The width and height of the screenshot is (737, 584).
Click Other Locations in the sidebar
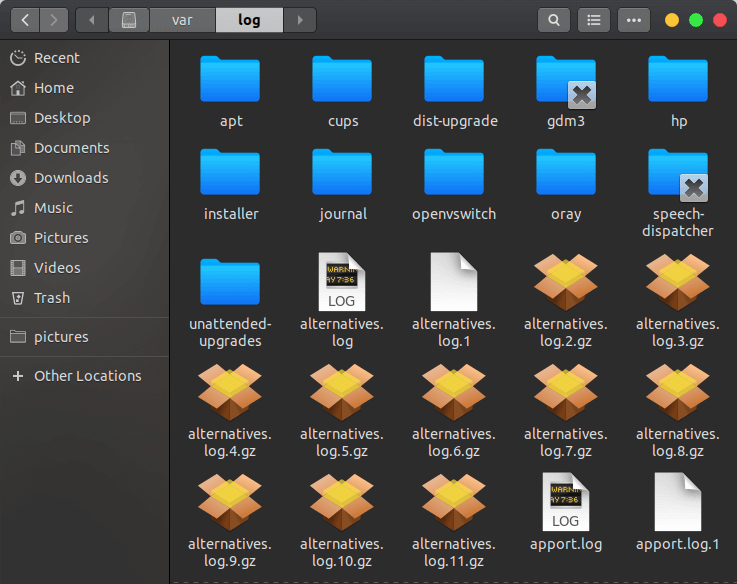(85, 376)
